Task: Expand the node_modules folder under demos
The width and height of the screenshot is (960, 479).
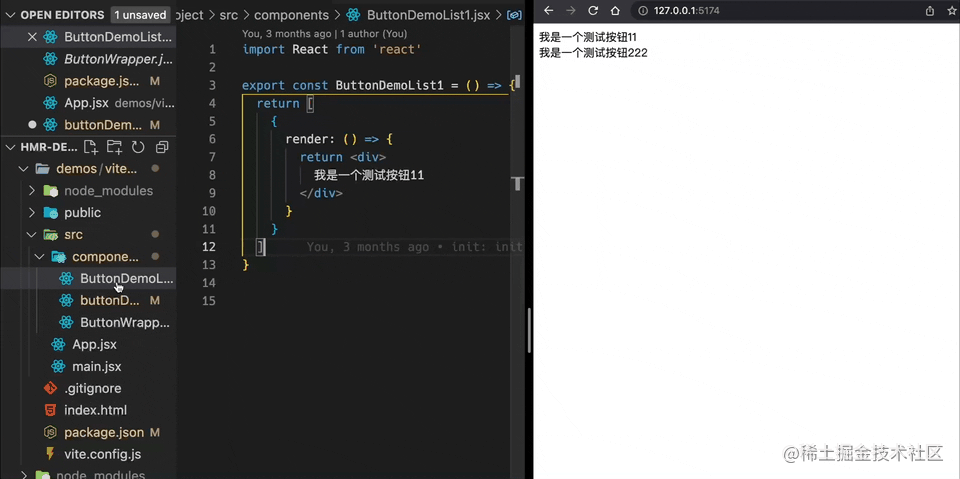Action: [108, 190]
